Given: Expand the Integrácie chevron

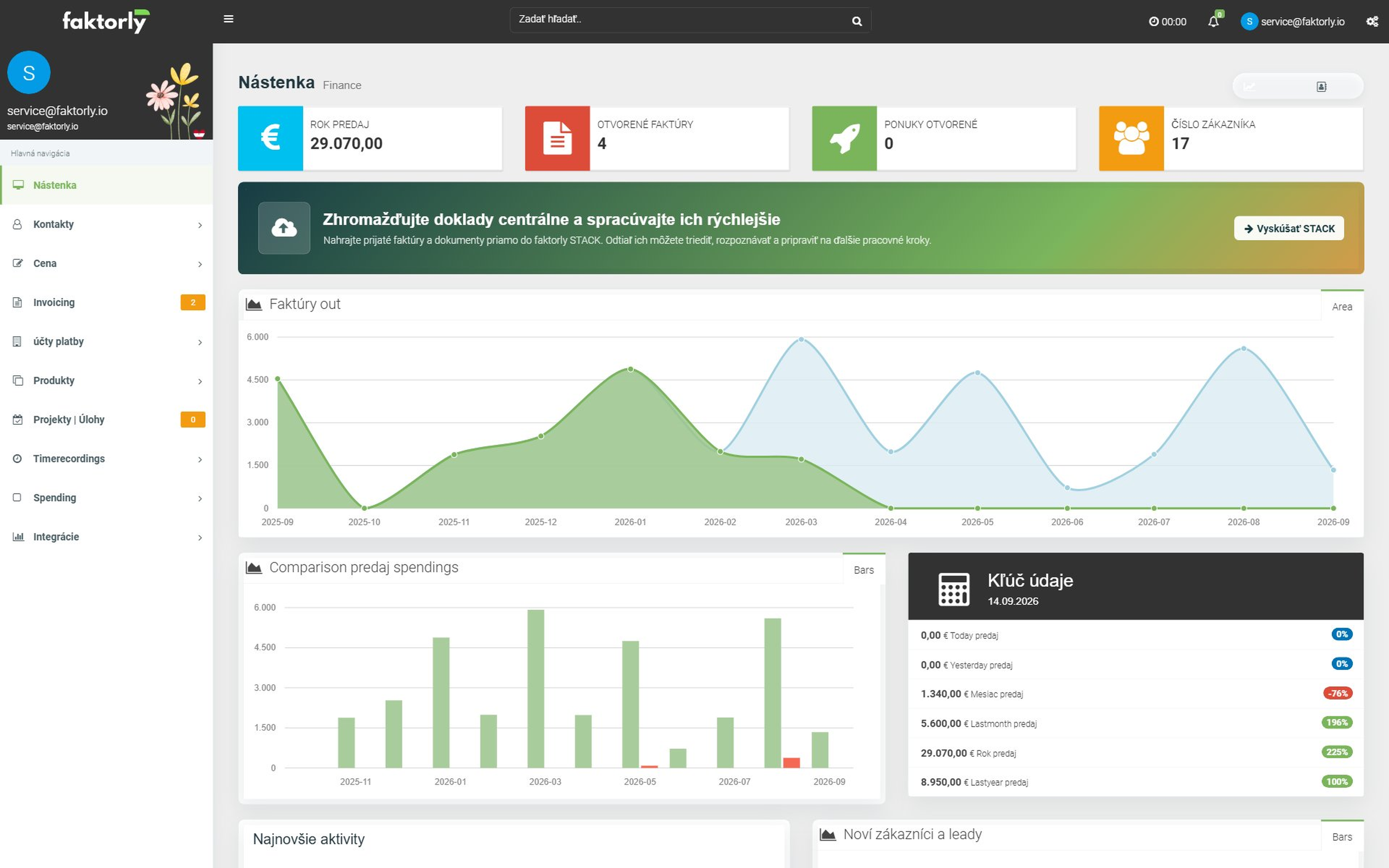Looking at the screenshot, I should coord(200,537).
